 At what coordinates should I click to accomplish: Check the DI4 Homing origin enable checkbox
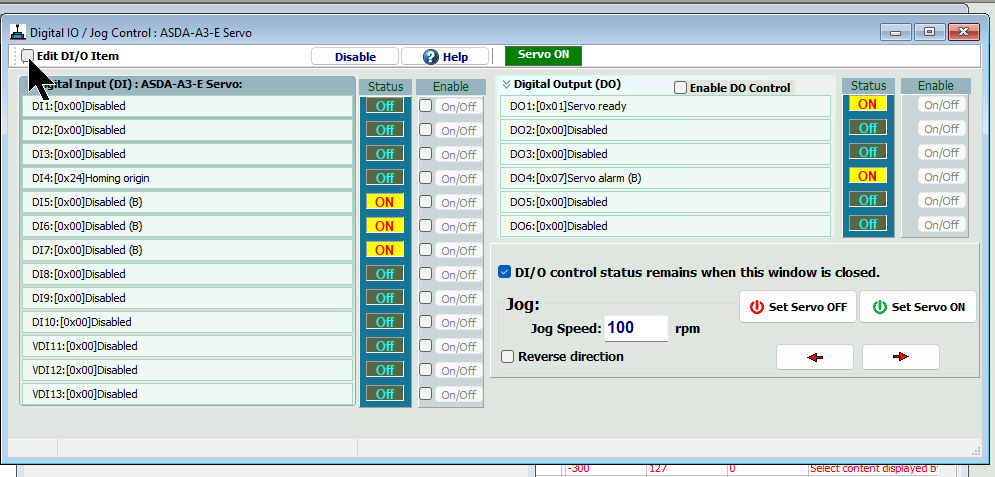click(425, 178)
